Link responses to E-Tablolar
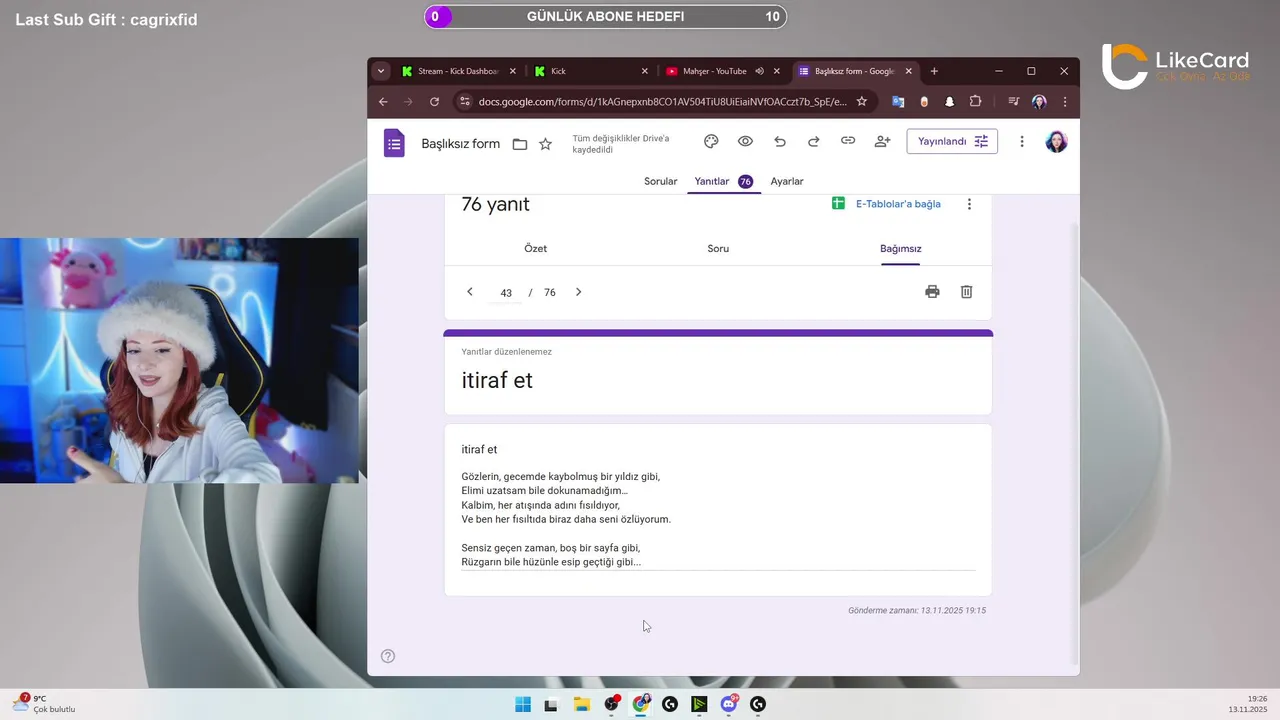The width and height of the screenshot is (1280, 720). click(x=887, y=204)
